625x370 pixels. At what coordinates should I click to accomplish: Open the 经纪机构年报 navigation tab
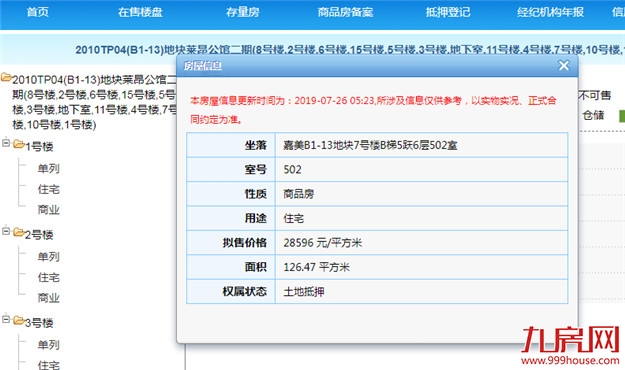tap(550, 12)
